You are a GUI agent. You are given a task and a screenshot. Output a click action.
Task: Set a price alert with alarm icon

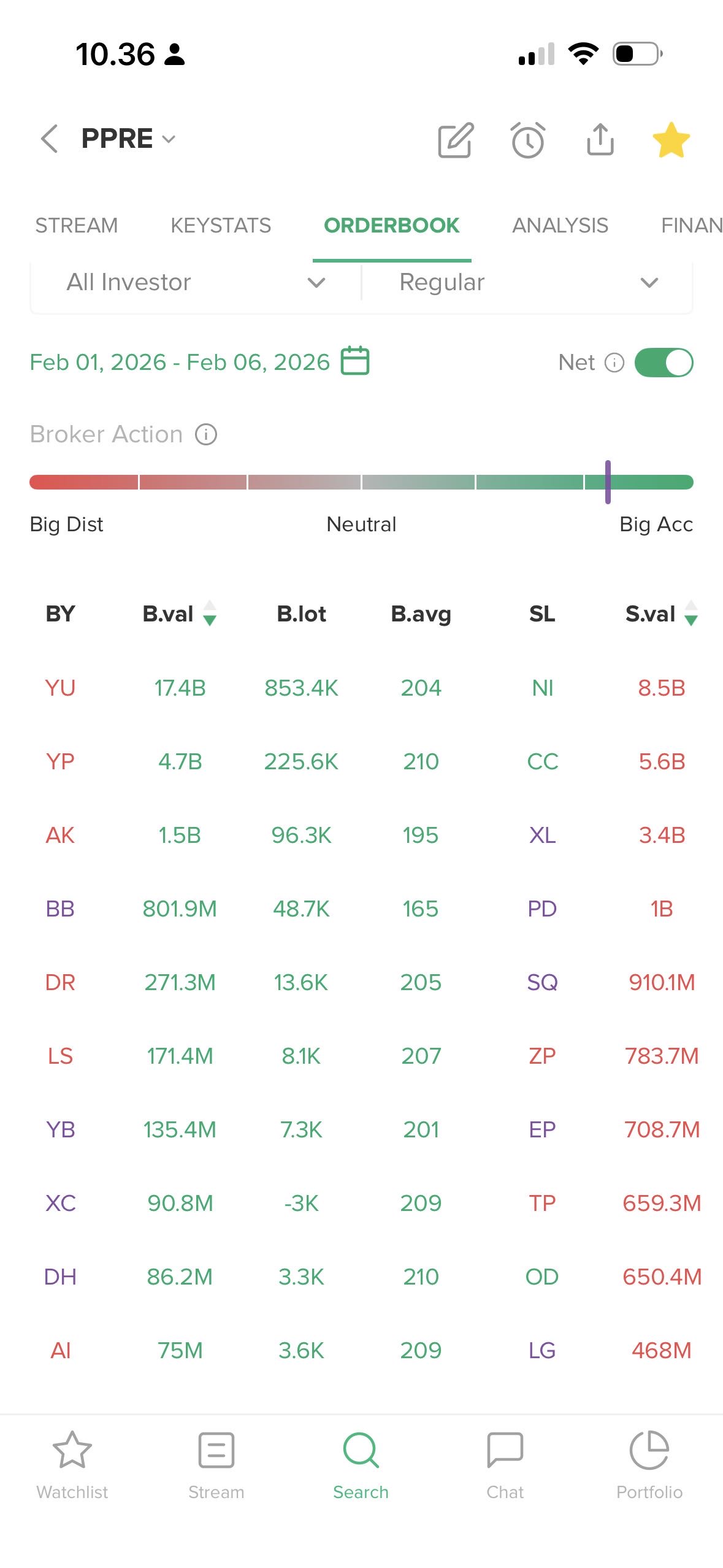pyautogui.click(x=528, y=140)
